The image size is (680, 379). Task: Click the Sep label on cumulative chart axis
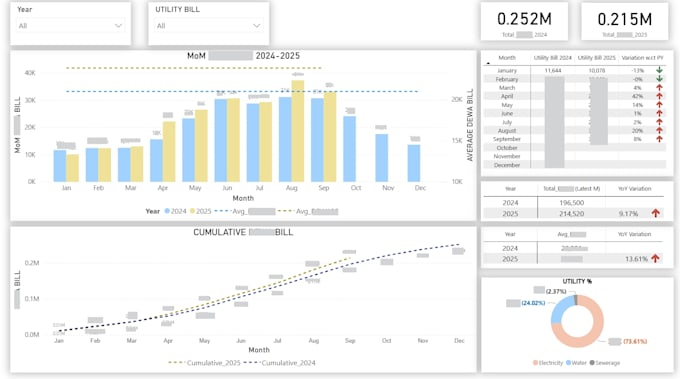(350, 340)
